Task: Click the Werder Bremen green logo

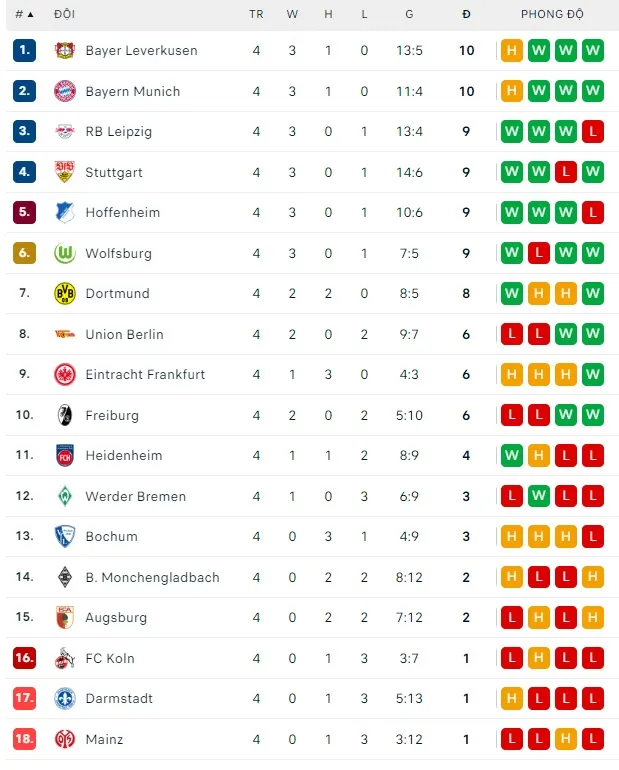Action: click(x=65, y=496)
